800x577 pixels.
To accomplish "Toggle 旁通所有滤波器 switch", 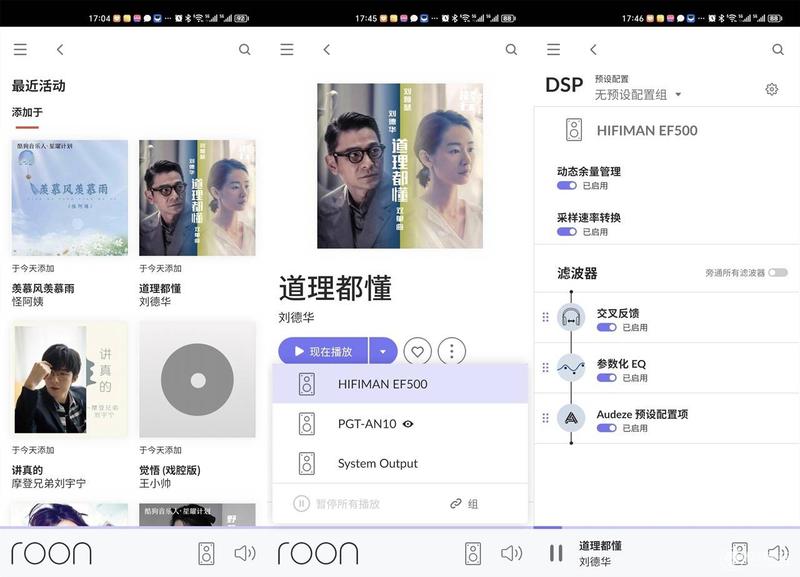I will point(778,273).
